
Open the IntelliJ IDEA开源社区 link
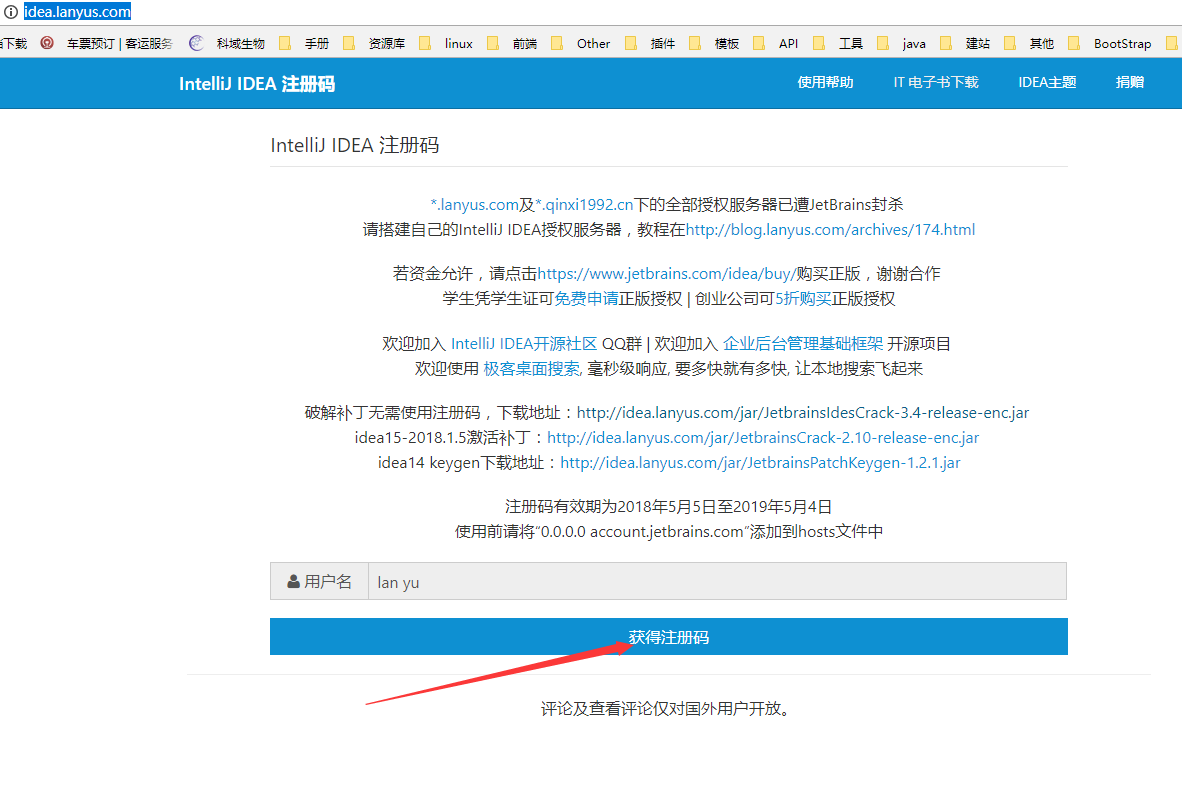pos(524,344)
